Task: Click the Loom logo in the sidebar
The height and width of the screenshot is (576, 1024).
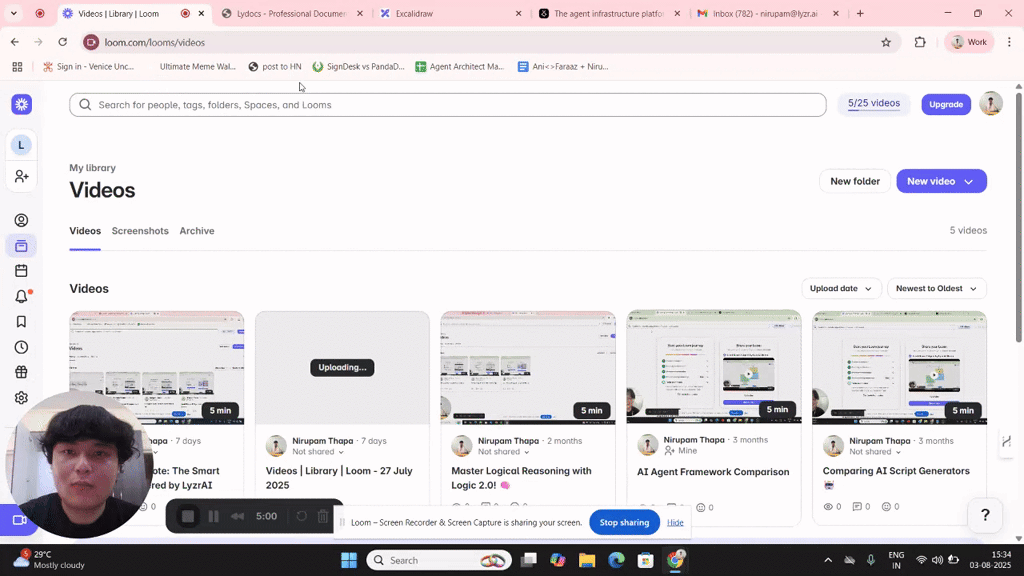Action: tap(22, 104)
